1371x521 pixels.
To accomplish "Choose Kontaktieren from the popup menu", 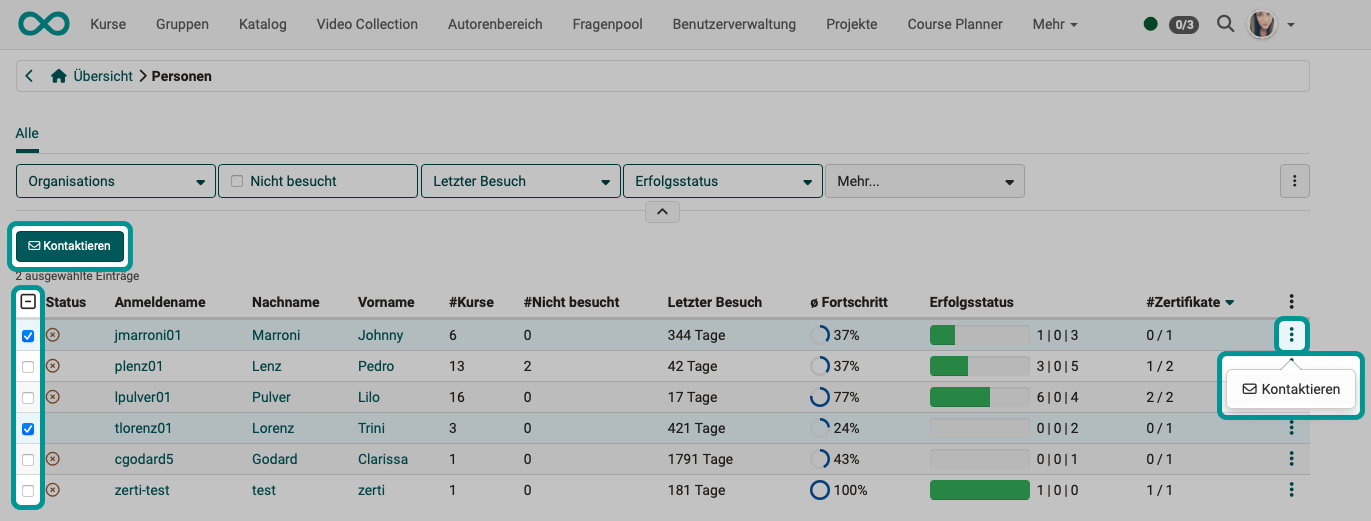I will tap(1291, 389).
